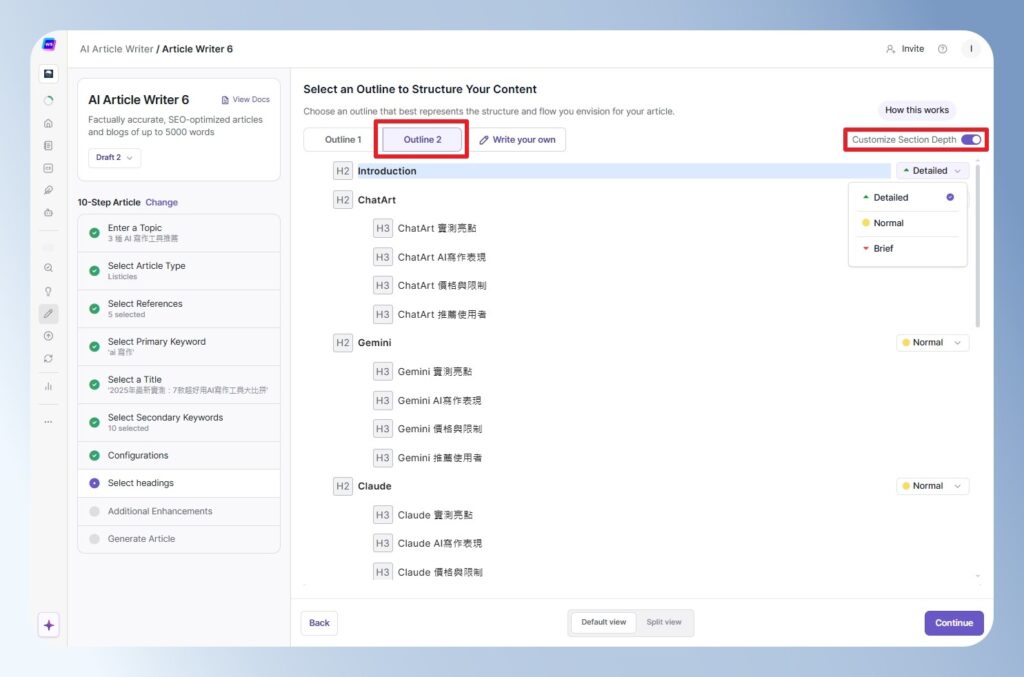Click the H2 badge beside Claude heading
The width and height of the screenshot is (1024, 677).
coord(343,486)
